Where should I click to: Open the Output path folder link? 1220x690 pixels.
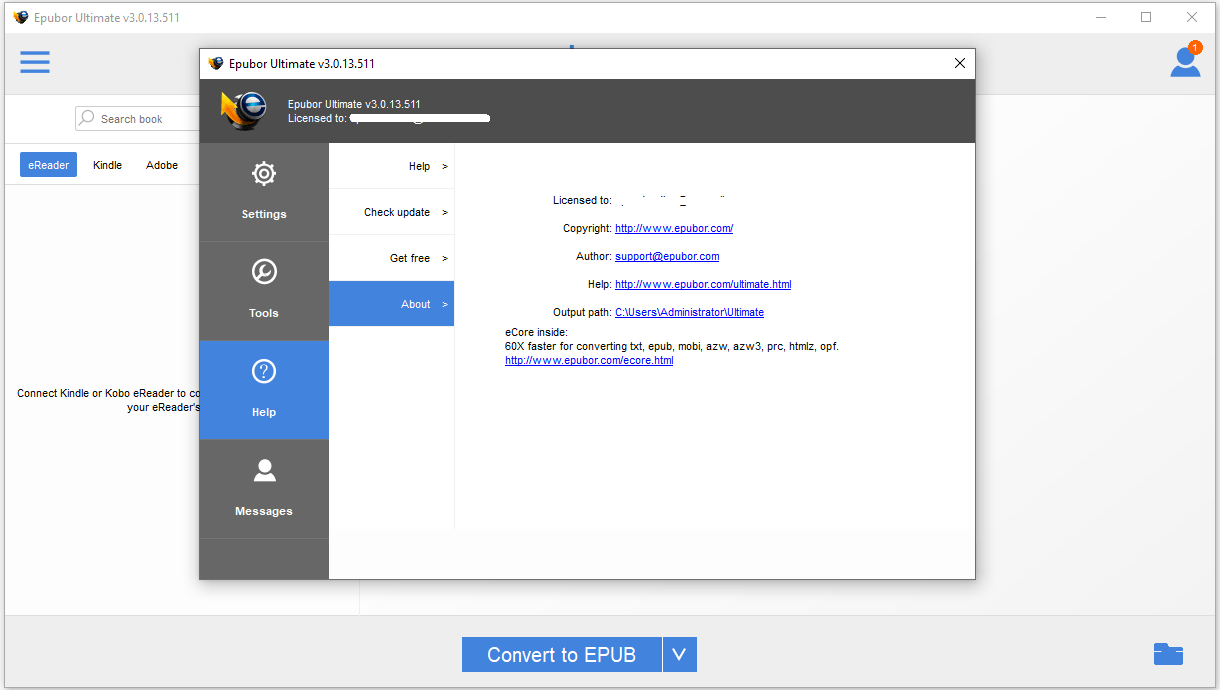click(689, 312)
